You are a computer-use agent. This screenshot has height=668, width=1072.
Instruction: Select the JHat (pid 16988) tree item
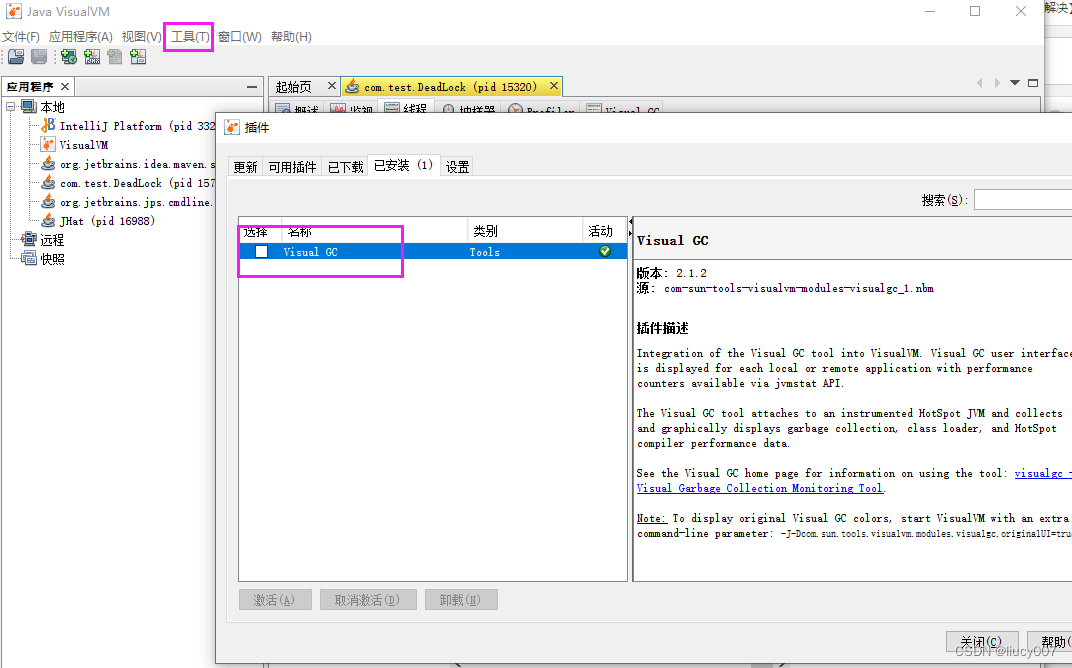[x=107, y=221]
